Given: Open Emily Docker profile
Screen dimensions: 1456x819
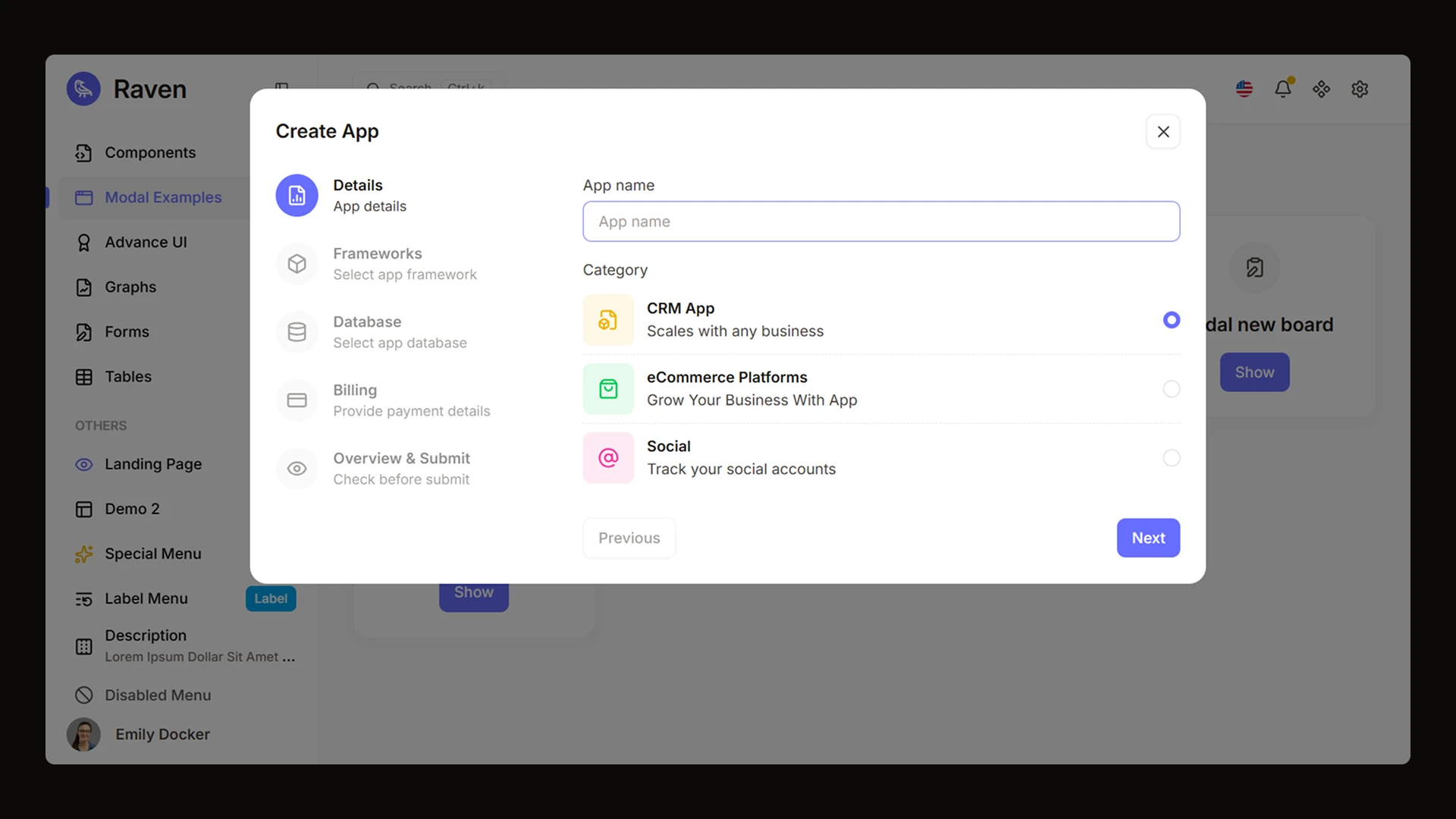Looking at the screenshot, I should coord(139,735).
